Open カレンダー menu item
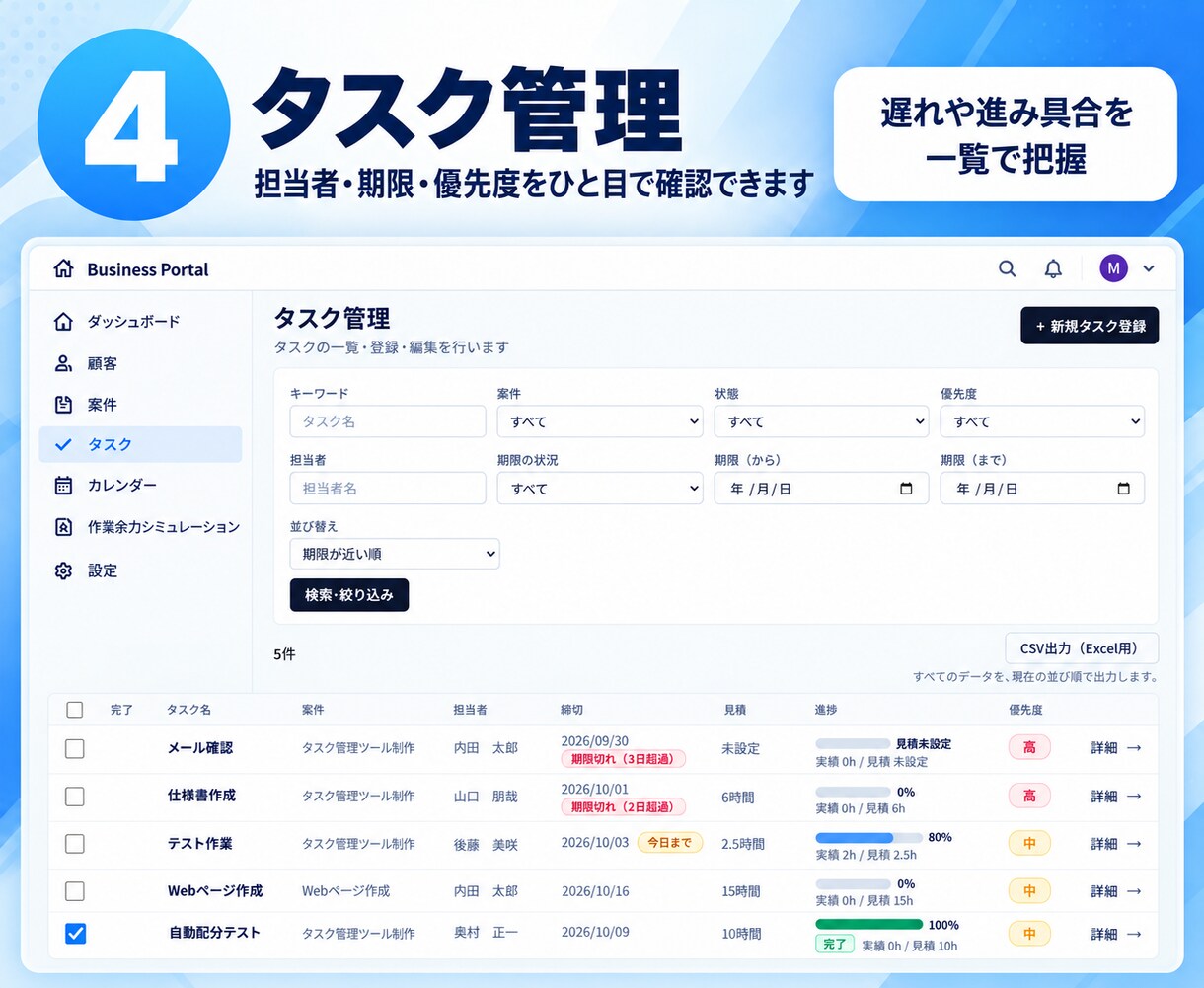The image size is (1204, 988). pos(140,485)
